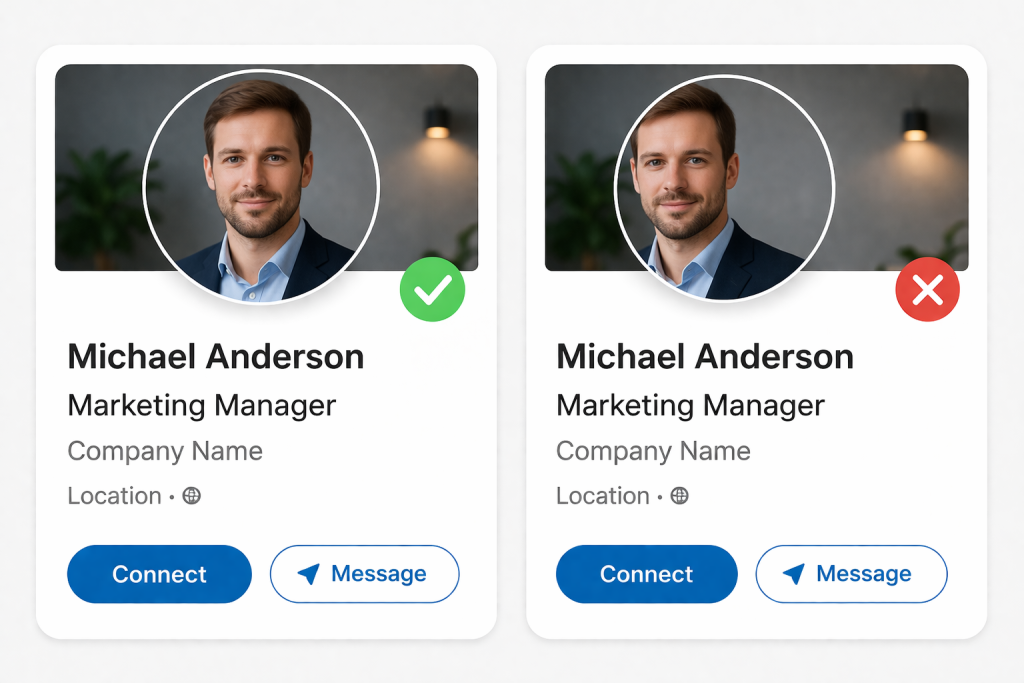Click Location text on left card
The image size is (1024, 683).
point(115,496)
